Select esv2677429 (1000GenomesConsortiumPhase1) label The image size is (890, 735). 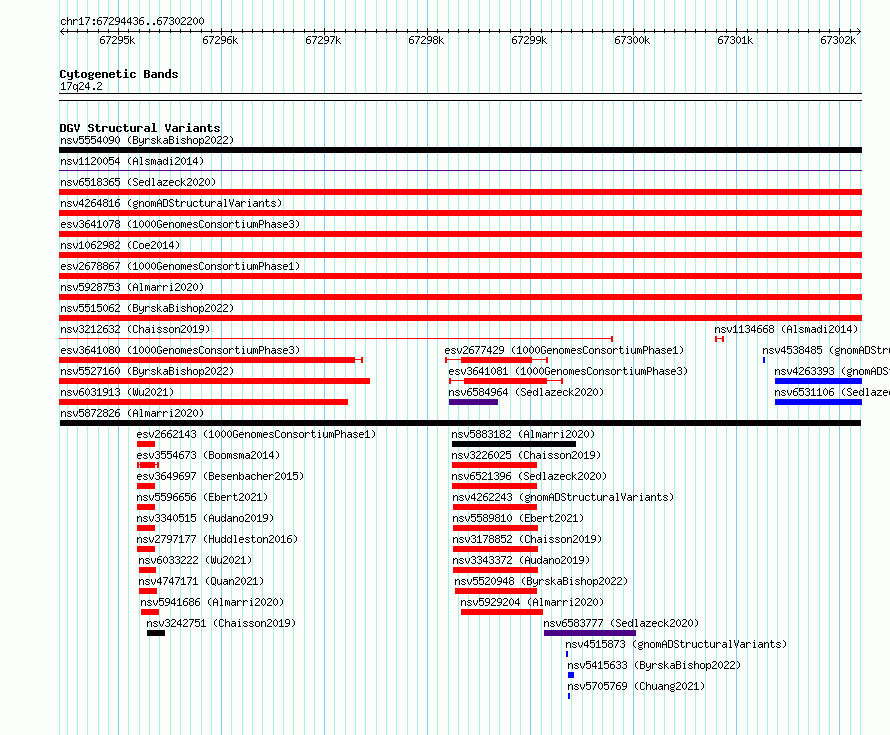(x=564, y=350)
